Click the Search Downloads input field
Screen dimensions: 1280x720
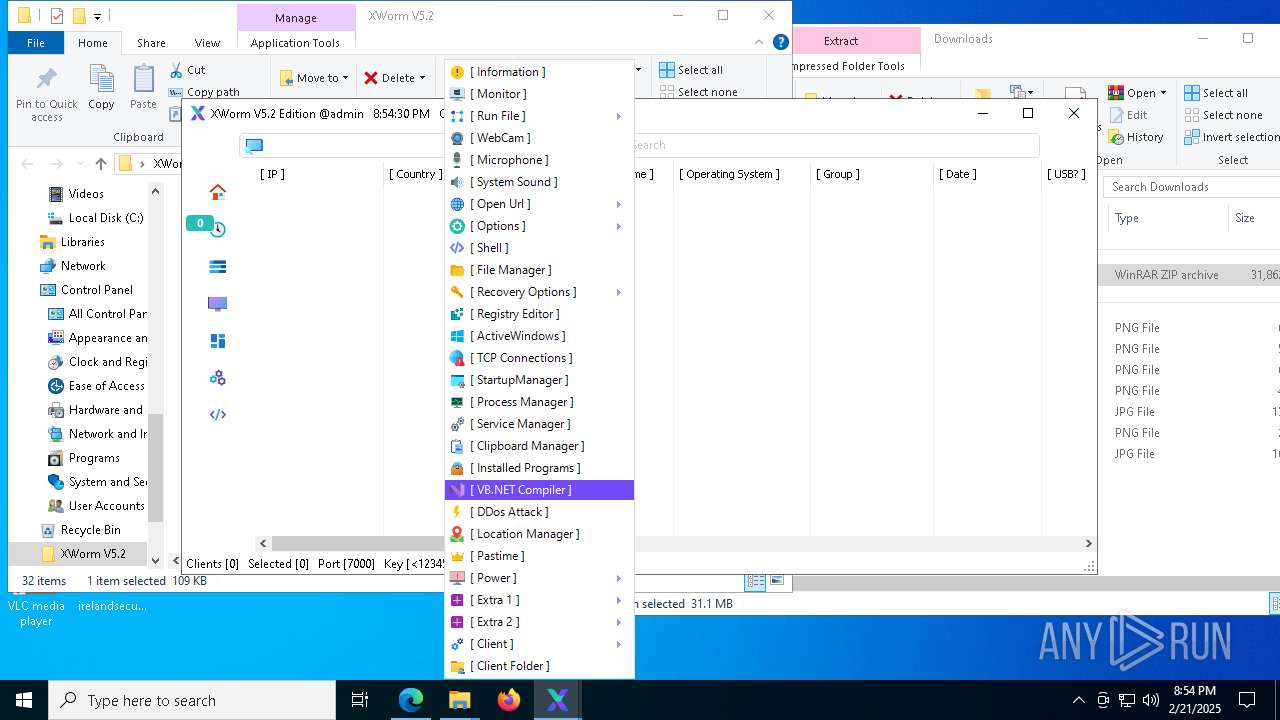point(1192,187)
